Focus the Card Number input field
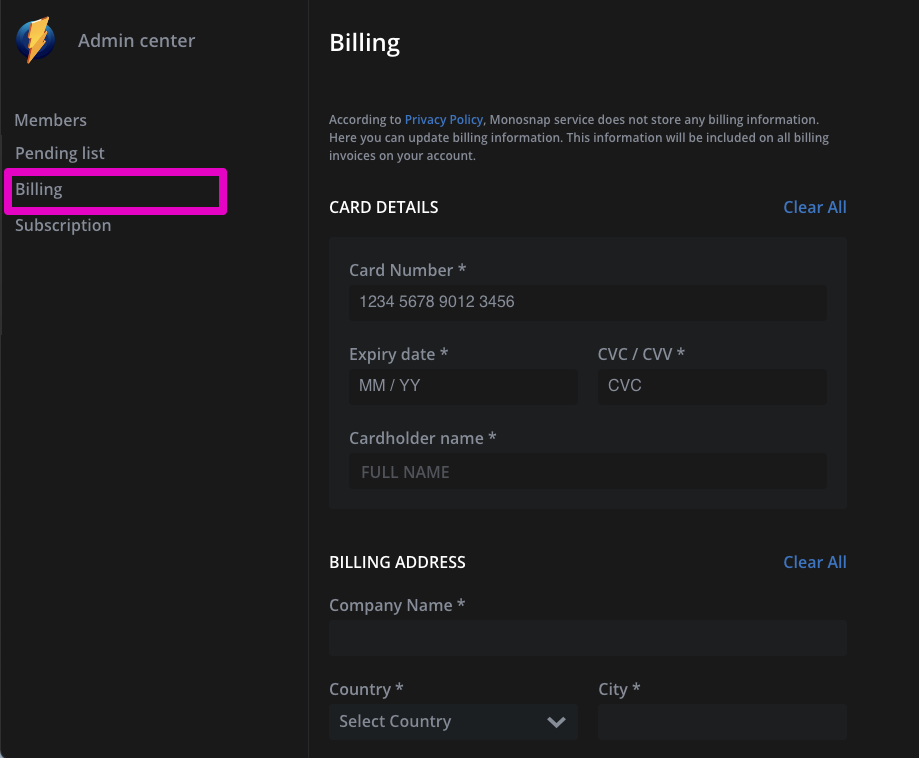 (587, 302)
